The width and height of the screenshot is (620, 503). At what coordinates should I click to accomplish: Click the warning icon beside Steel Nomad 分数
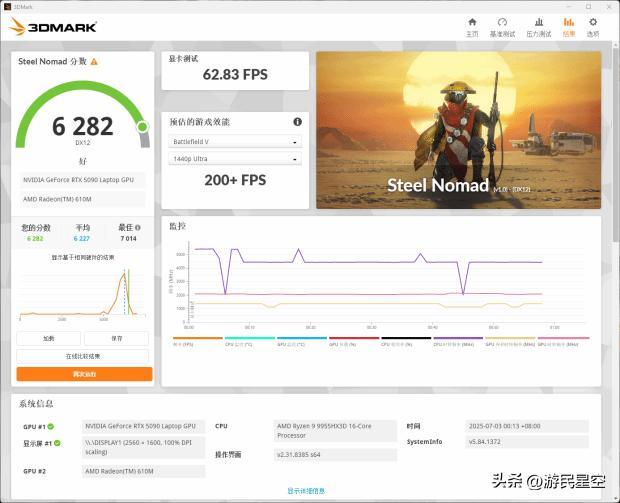click(x=94, y=61)
